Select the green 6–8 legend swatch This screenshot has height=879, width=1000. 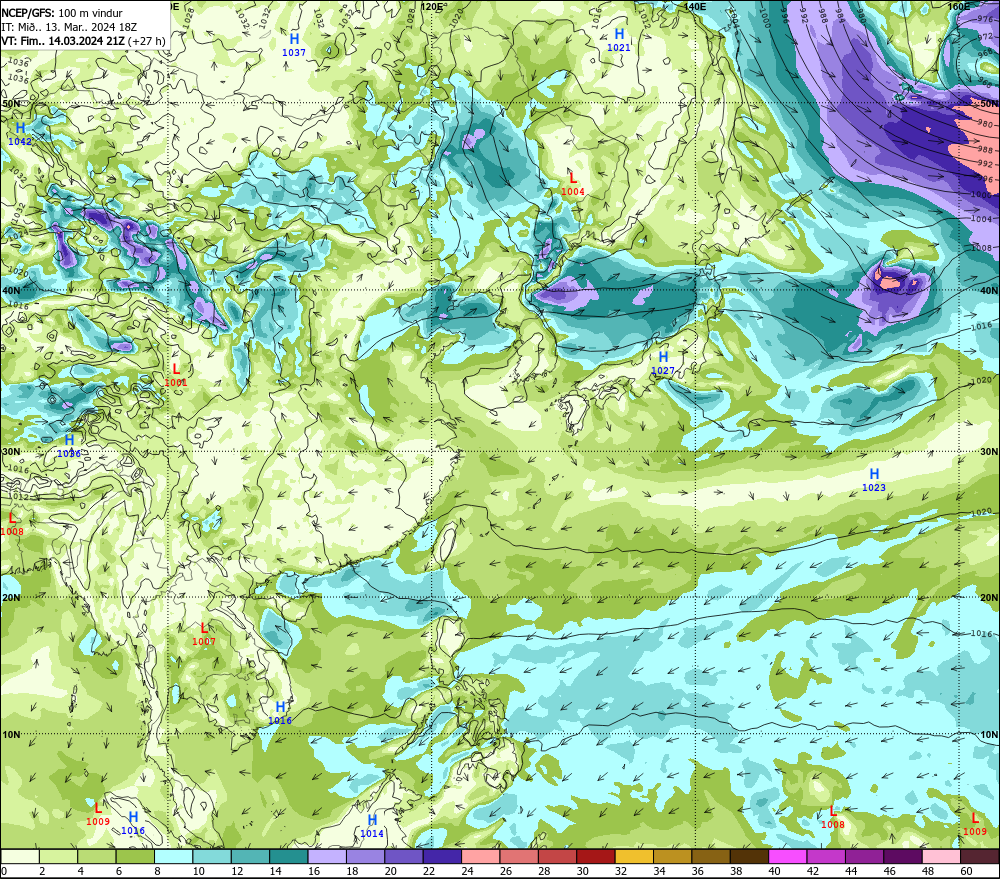click(135, 856)
